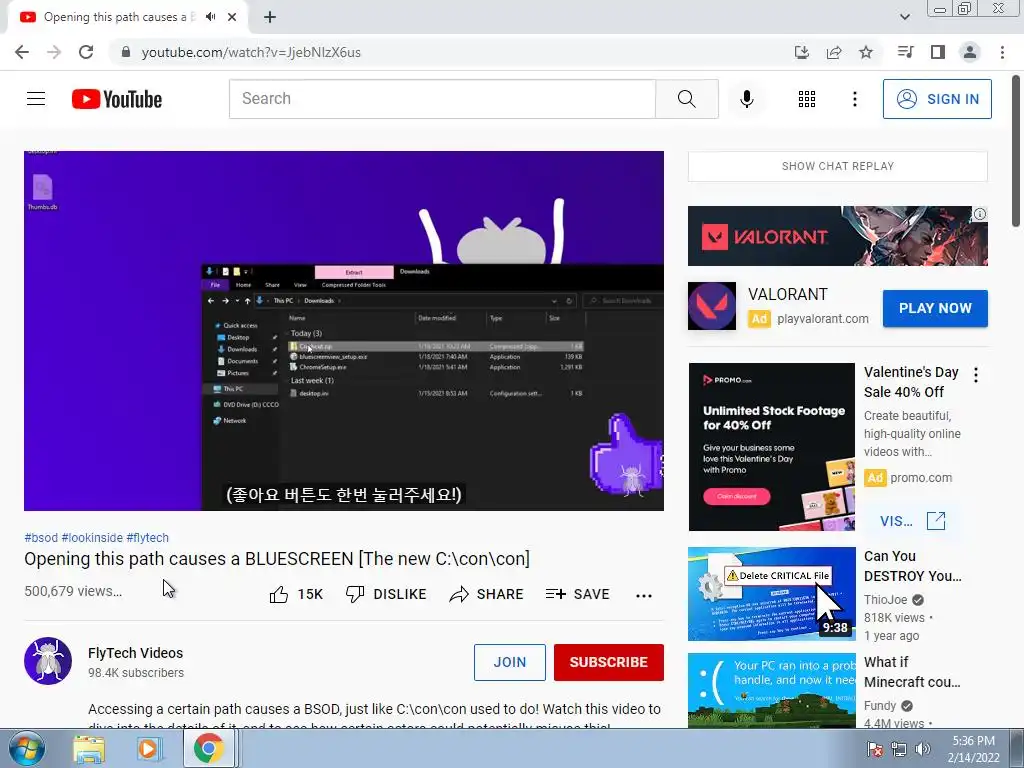Click the padlock site info icon
This screenshot has width=1024, height=768.
point(126,52)
